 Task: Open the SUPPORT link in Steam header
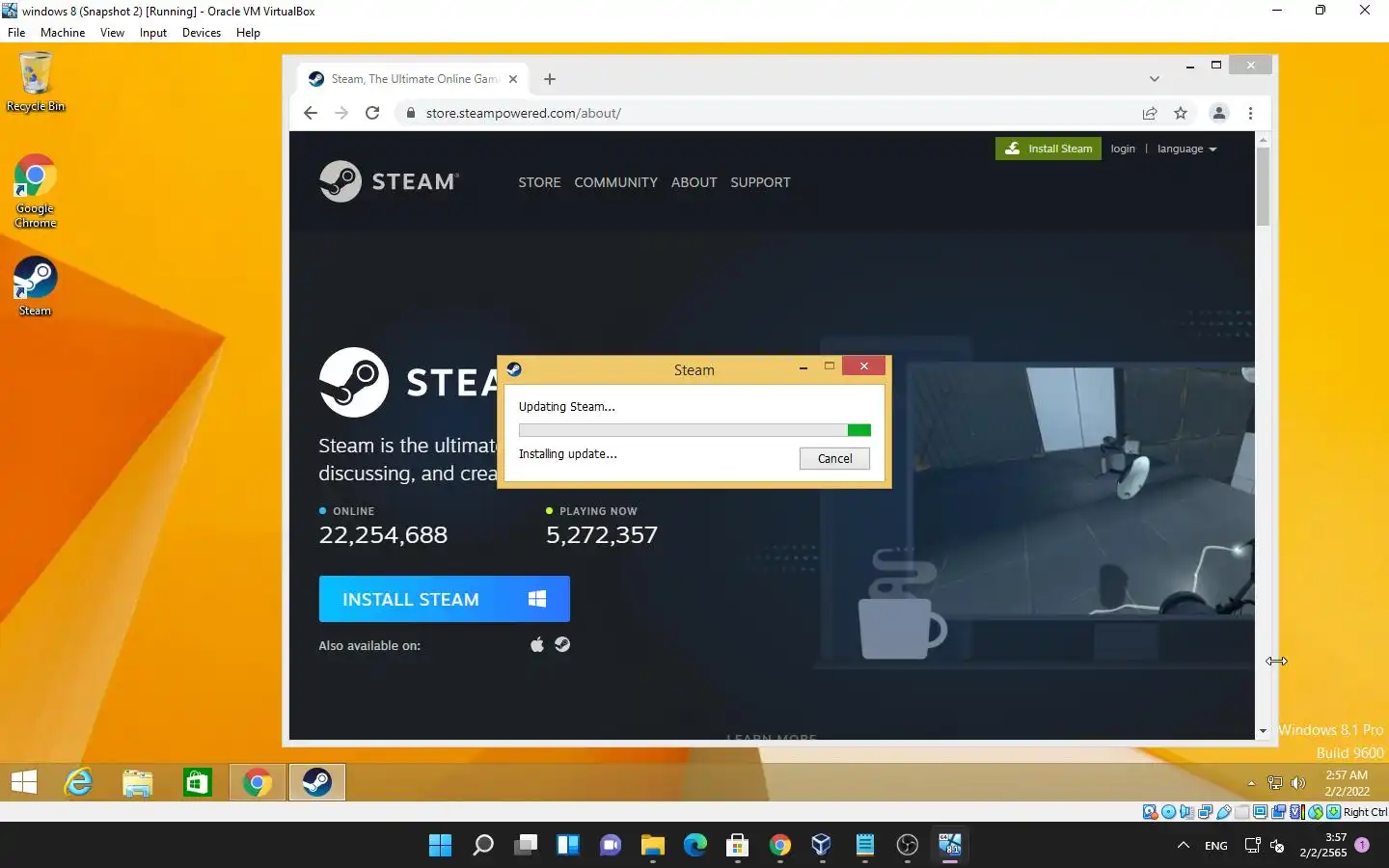point(760,182)
